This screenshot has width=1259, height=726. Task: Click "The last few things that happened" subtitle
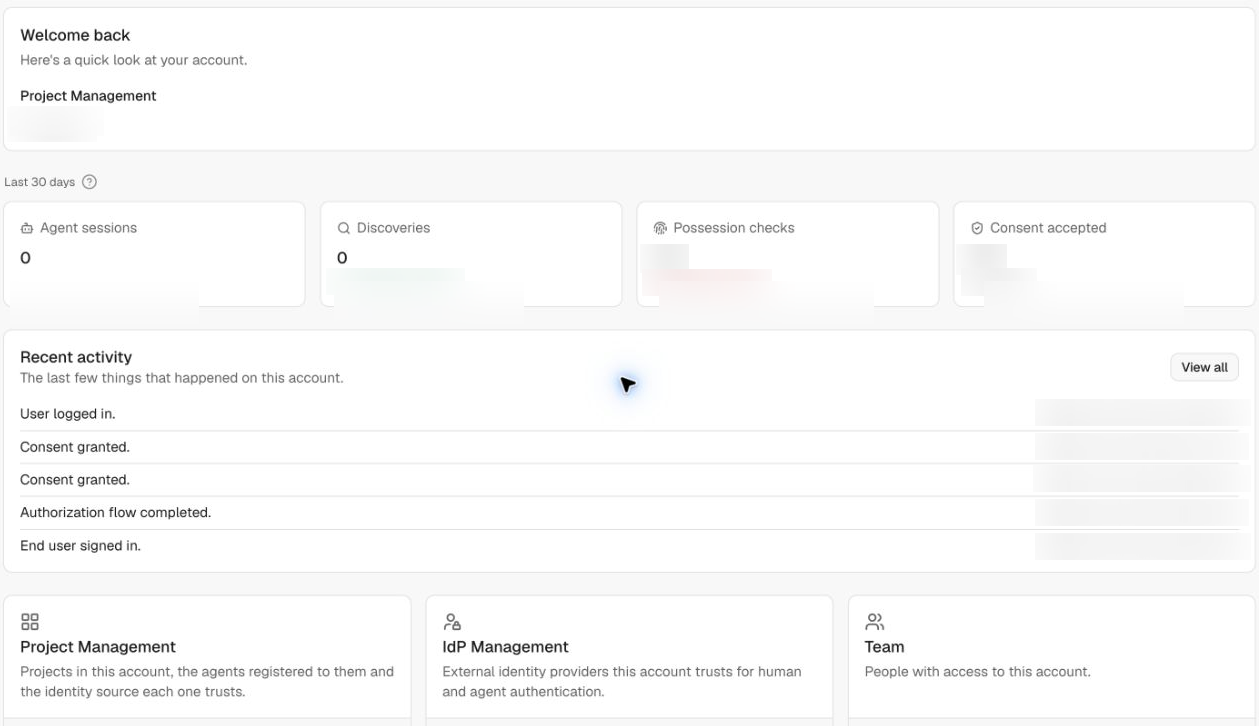click(182, 378)
